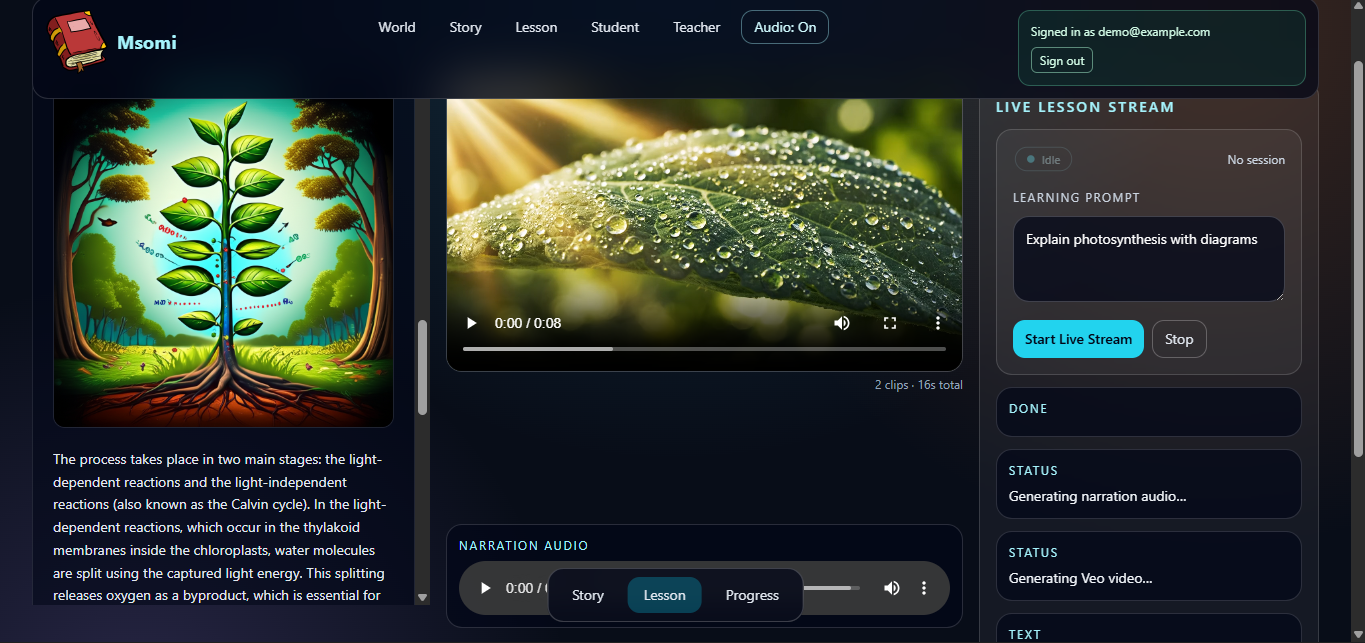Click the video progress seek bar

point(704,349)
